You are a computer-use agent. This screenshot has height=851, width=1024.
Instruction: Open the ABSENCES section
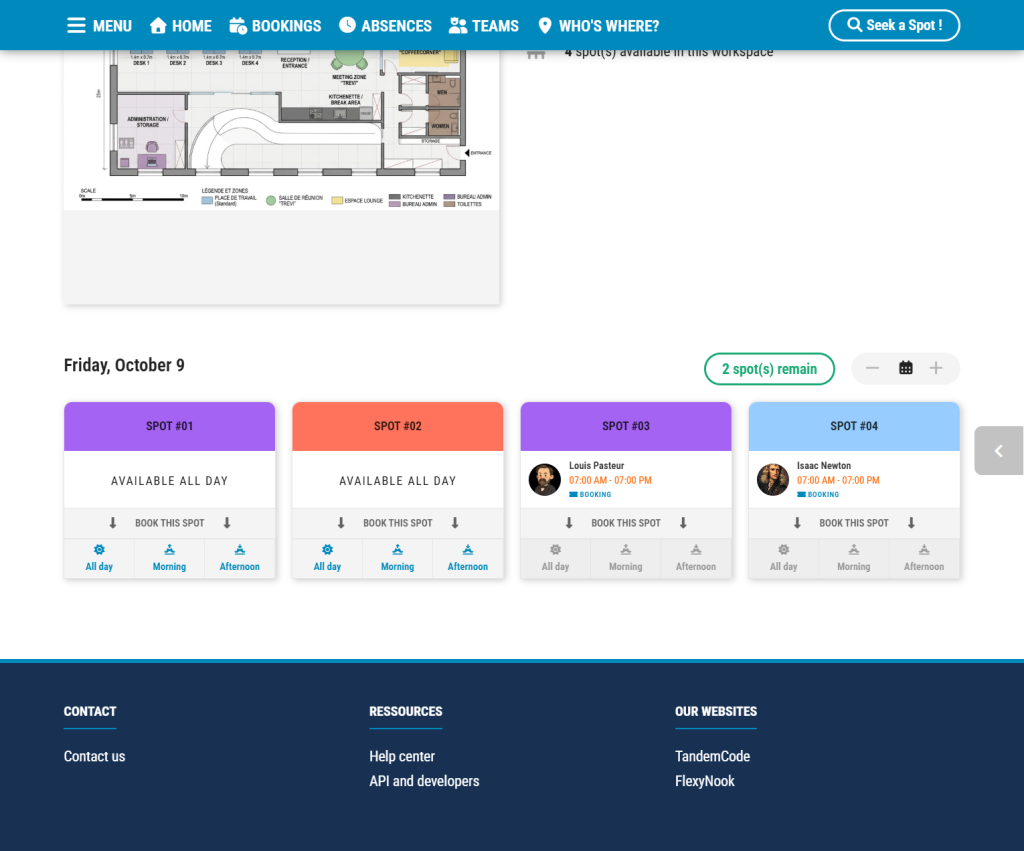385,26
